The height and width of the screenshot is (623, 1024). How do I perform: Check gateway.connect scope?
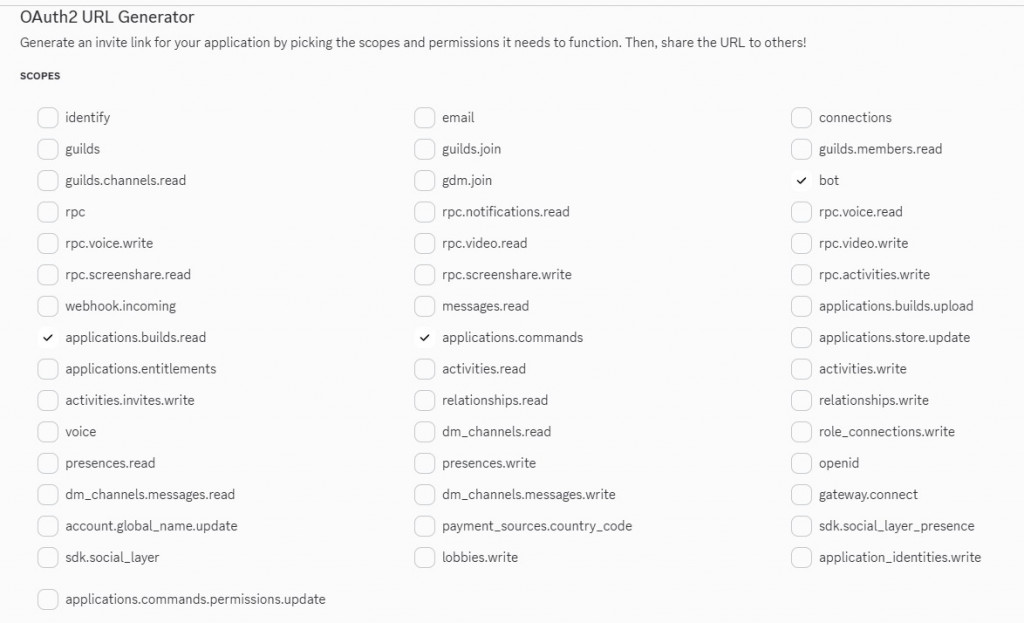coord(801,495)
